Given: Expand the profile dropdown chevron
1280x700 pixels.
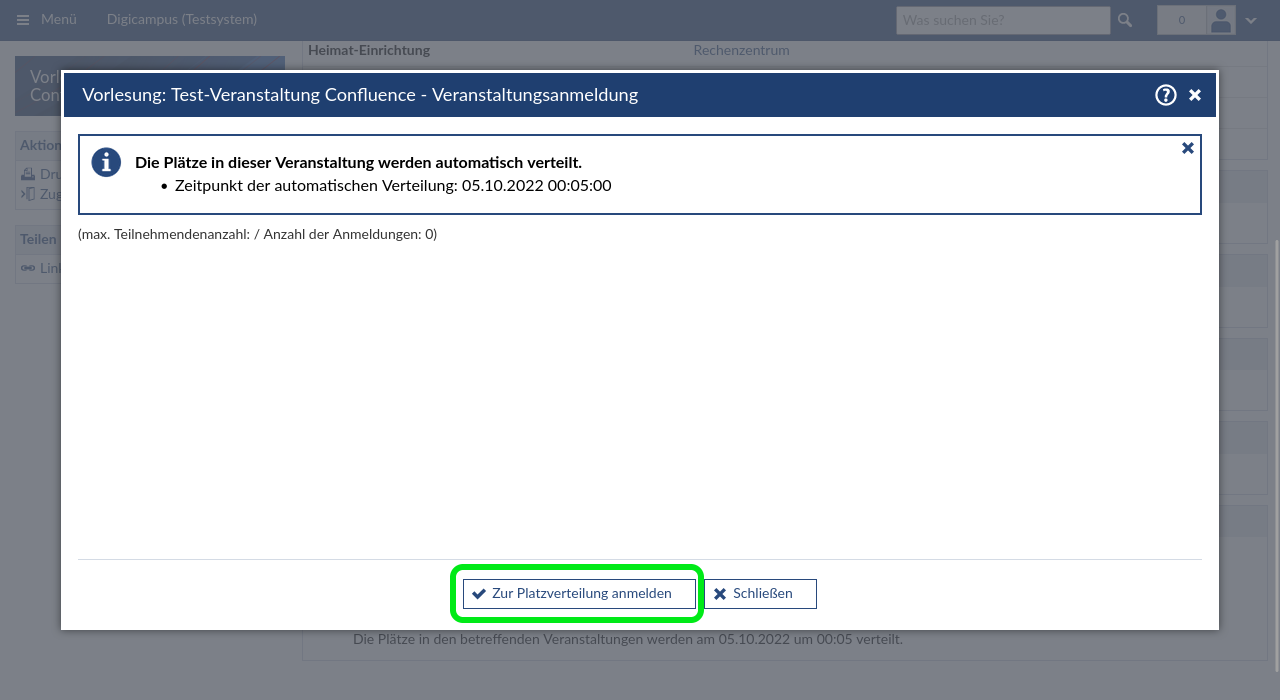Looking at the screenshot, I should pyautogui.click(x=1251, y=21).
